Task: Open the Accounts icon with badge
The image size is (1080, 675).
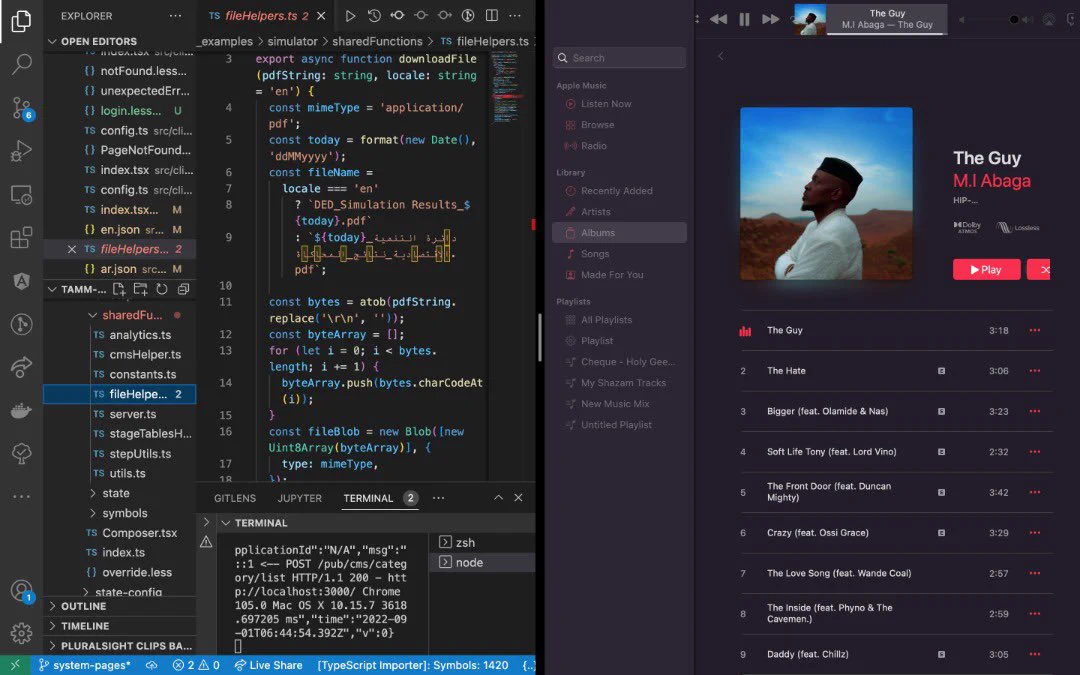Action: coord(21,591)
